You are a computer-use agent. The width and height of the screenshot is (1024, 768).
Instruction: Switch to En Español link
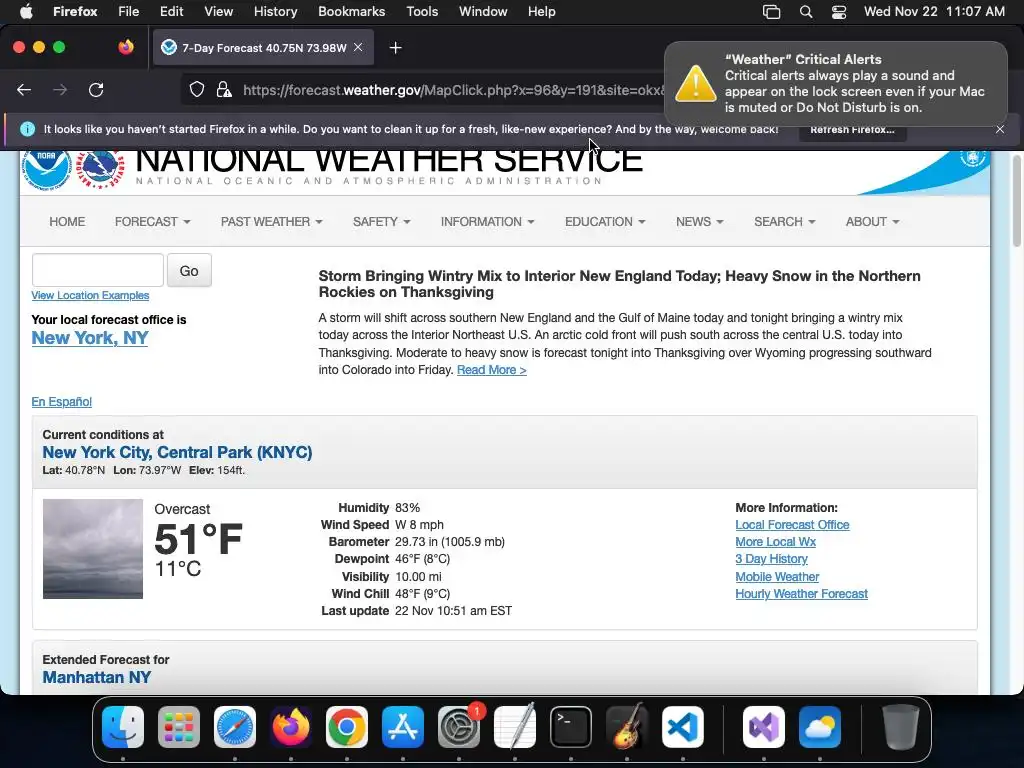pyautogui.click(x=61, y=402)
